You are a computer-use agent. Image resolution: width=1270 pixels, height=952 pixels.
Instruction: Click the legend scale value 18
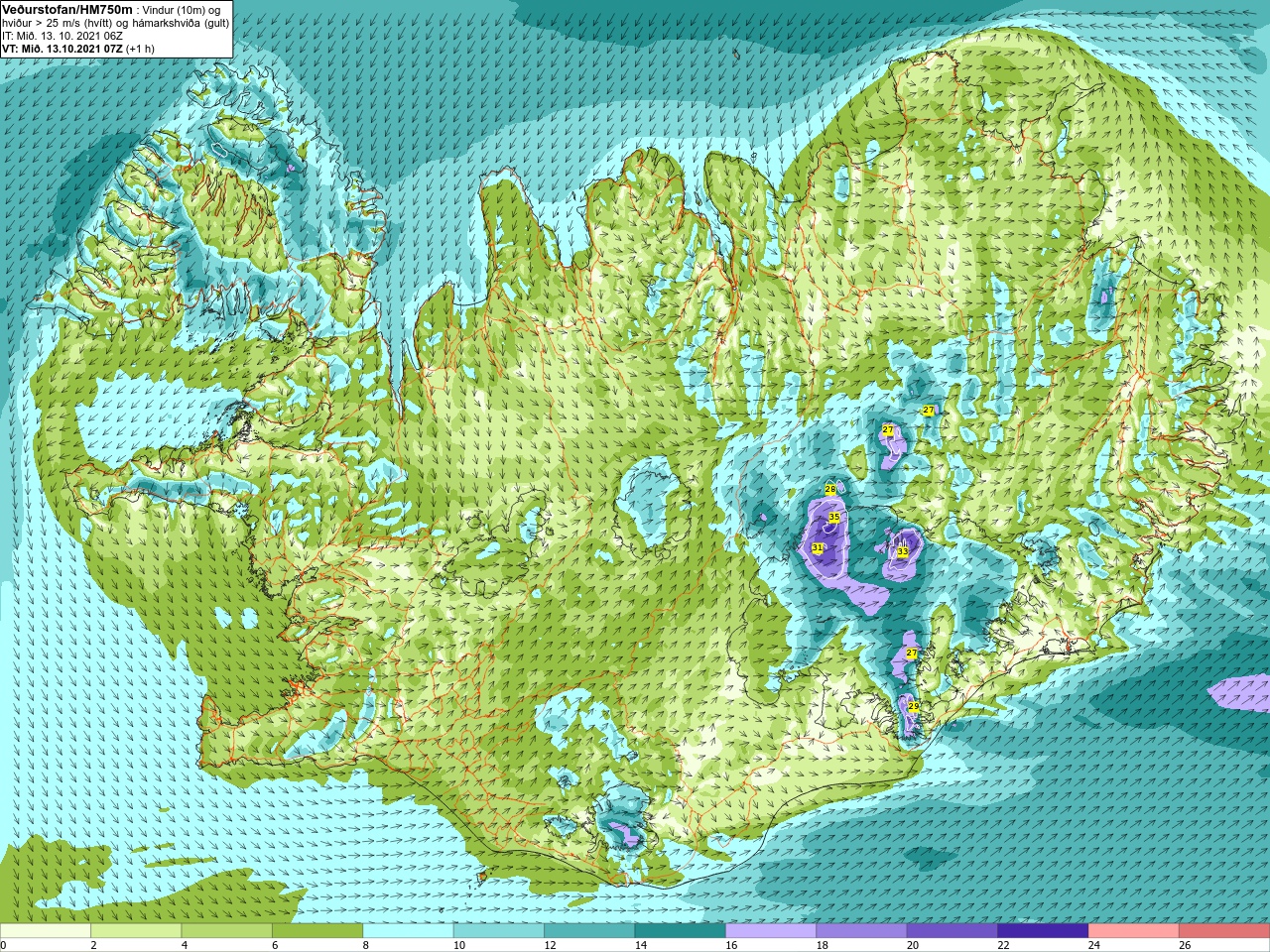click(823, 946)
